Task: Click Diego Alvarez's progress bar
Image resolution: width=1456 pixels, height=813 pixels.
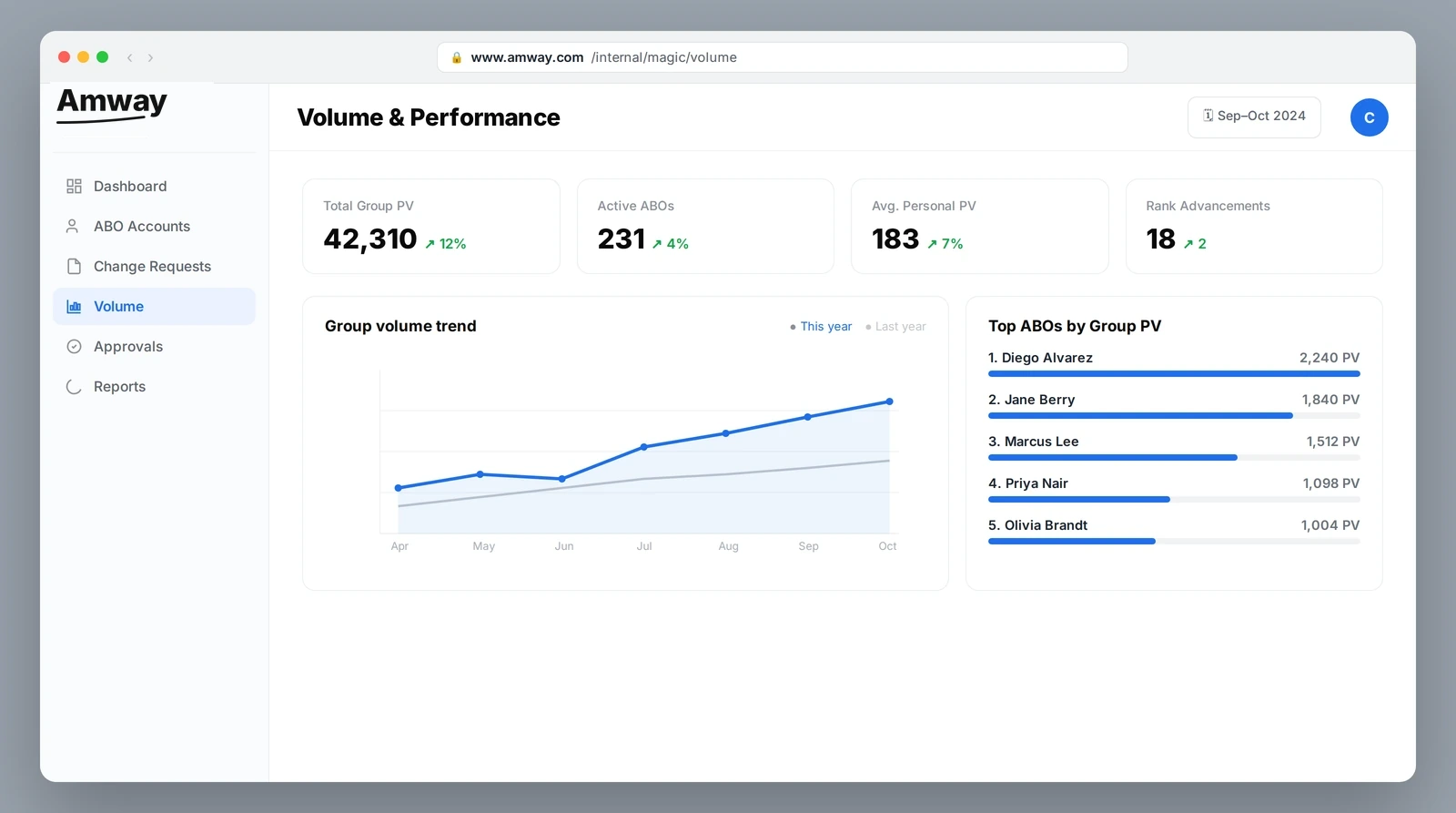Action: (1174, 373)
